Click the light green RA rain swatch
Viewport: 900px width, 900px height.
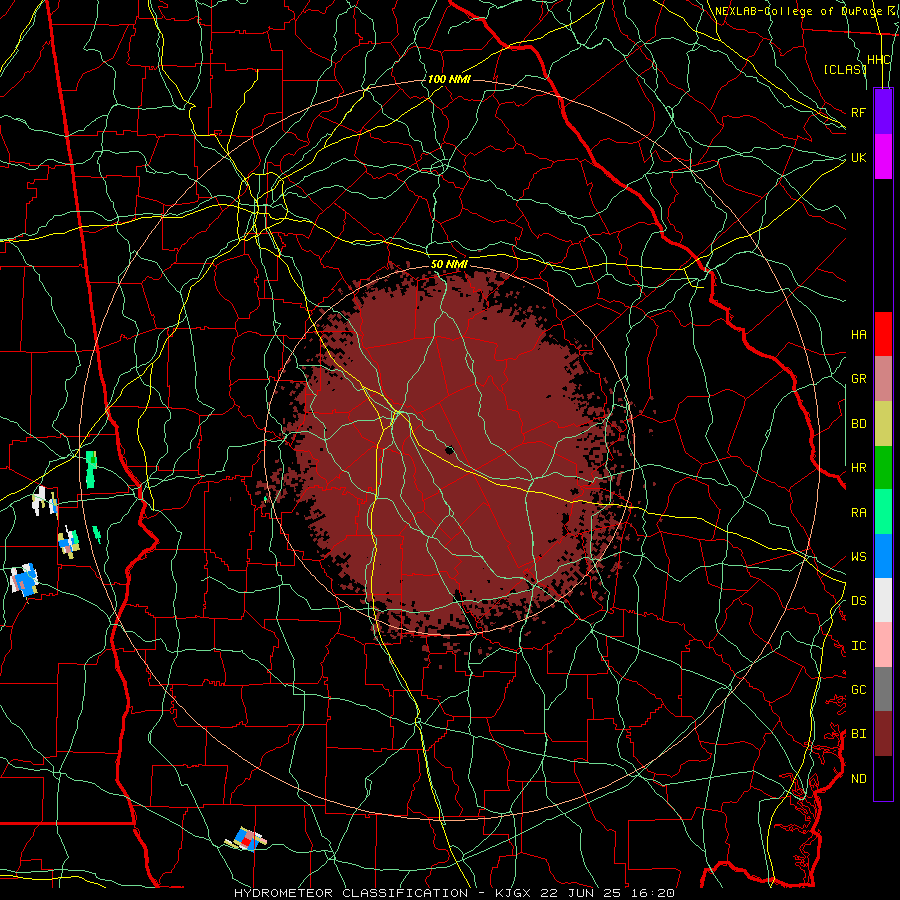(x=883, y=512)
